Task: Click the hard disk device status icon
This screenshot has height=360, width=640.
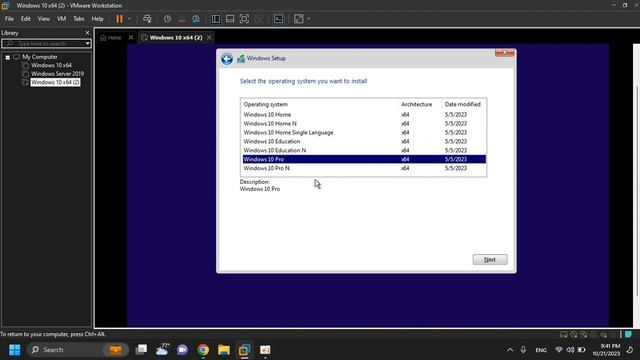Action: pos(564,335)
